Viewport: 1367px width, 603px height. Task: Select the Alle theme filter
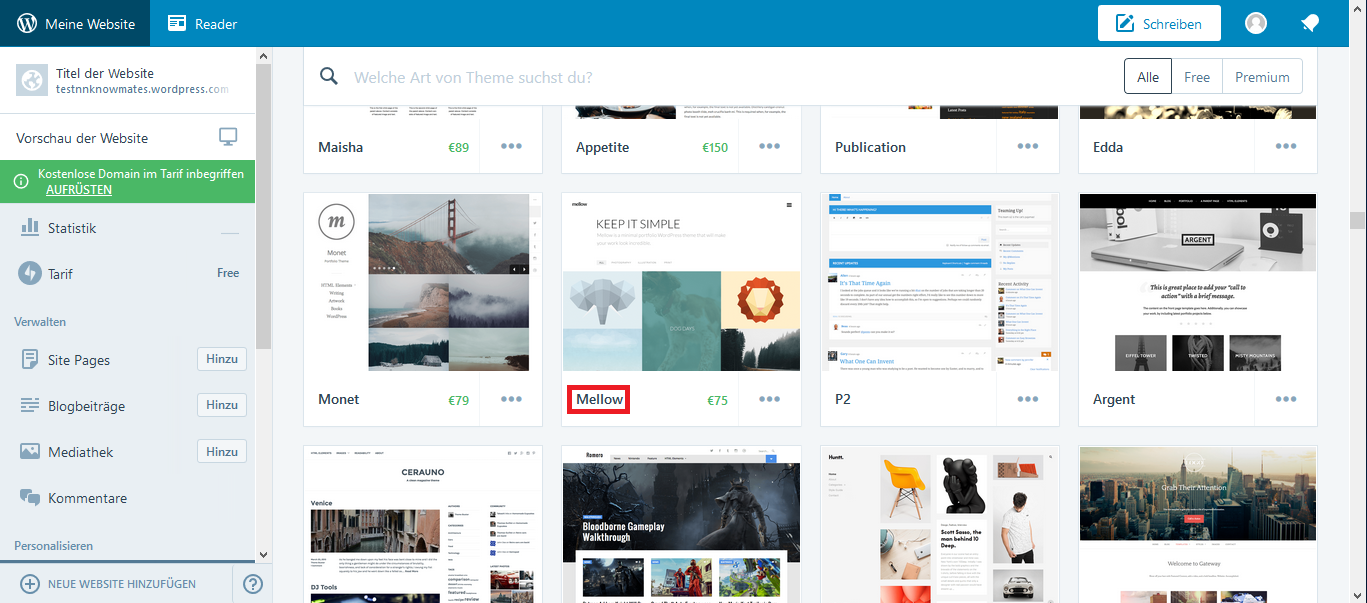point(1148,77)
